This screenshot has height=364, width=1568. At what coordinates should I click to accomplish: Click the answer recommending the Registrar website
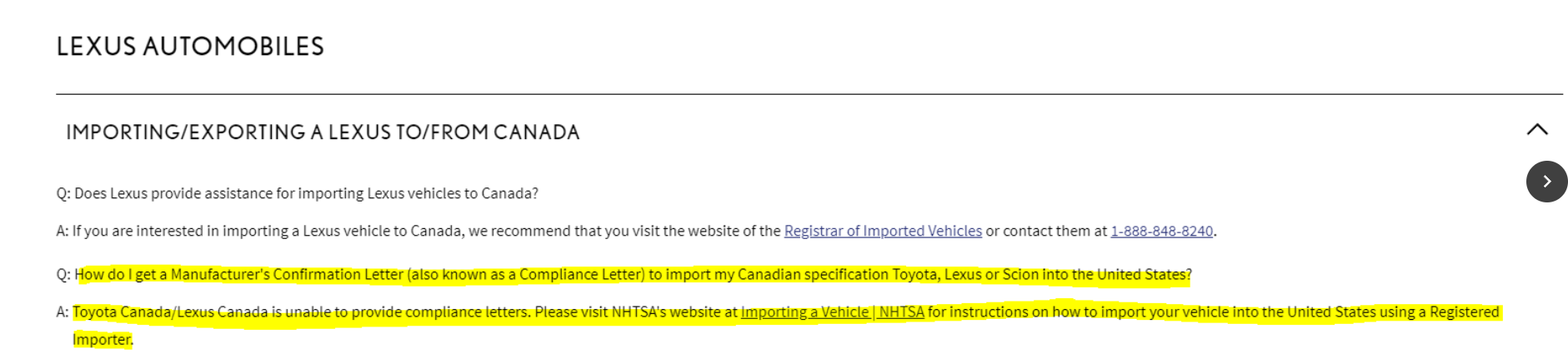coord(636,231)
